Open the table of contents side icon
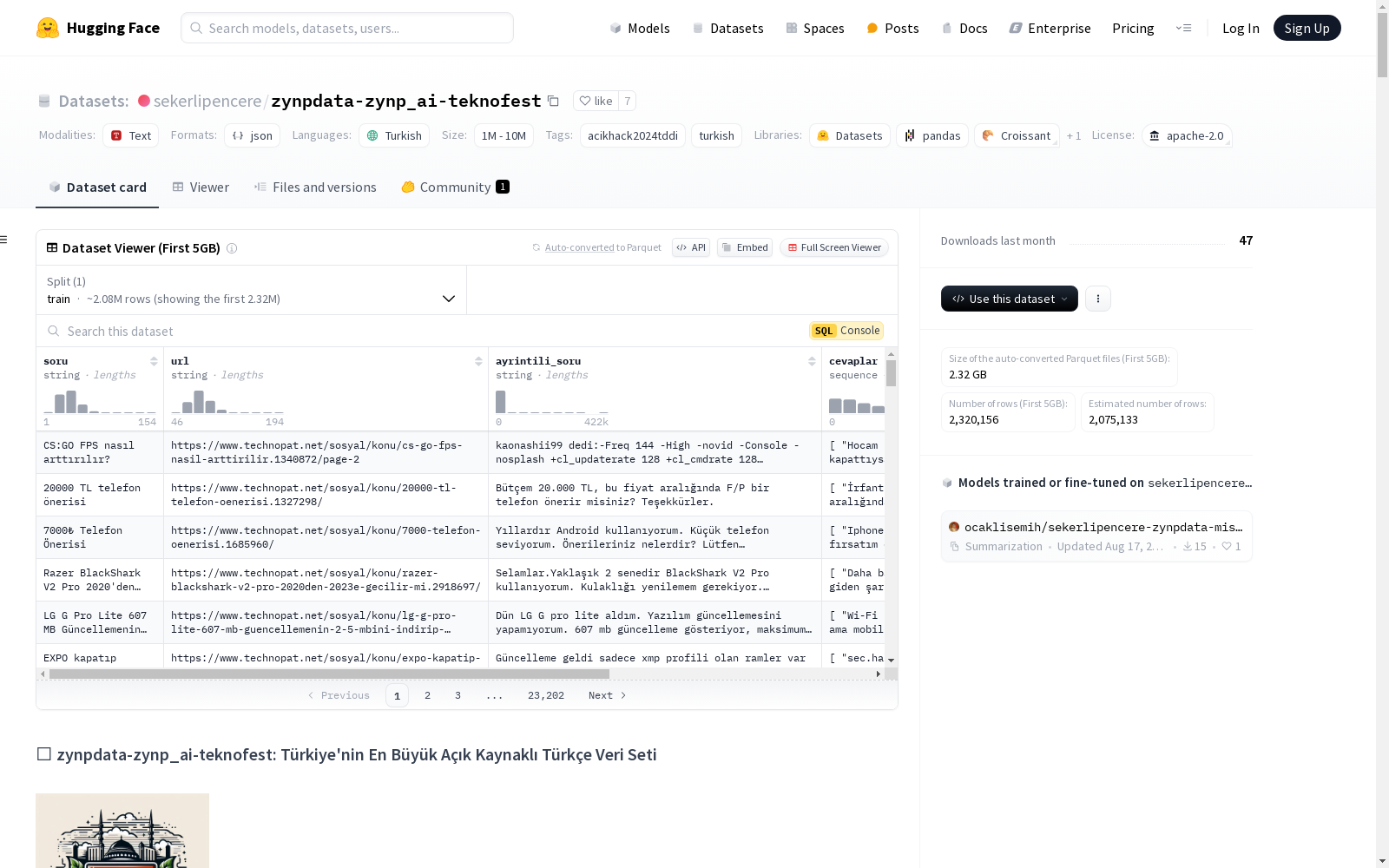 (x=4, y=240)
